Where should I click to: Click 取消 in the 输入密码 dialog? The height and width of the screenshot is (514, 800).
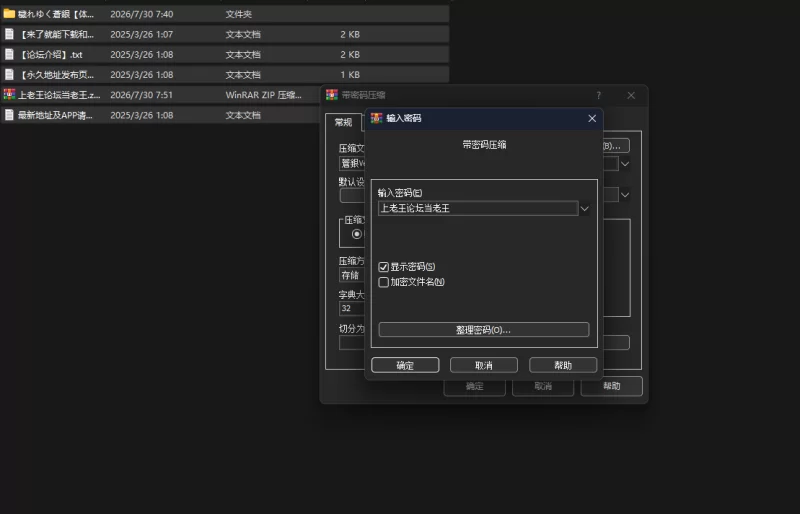(x=484, y=365)
